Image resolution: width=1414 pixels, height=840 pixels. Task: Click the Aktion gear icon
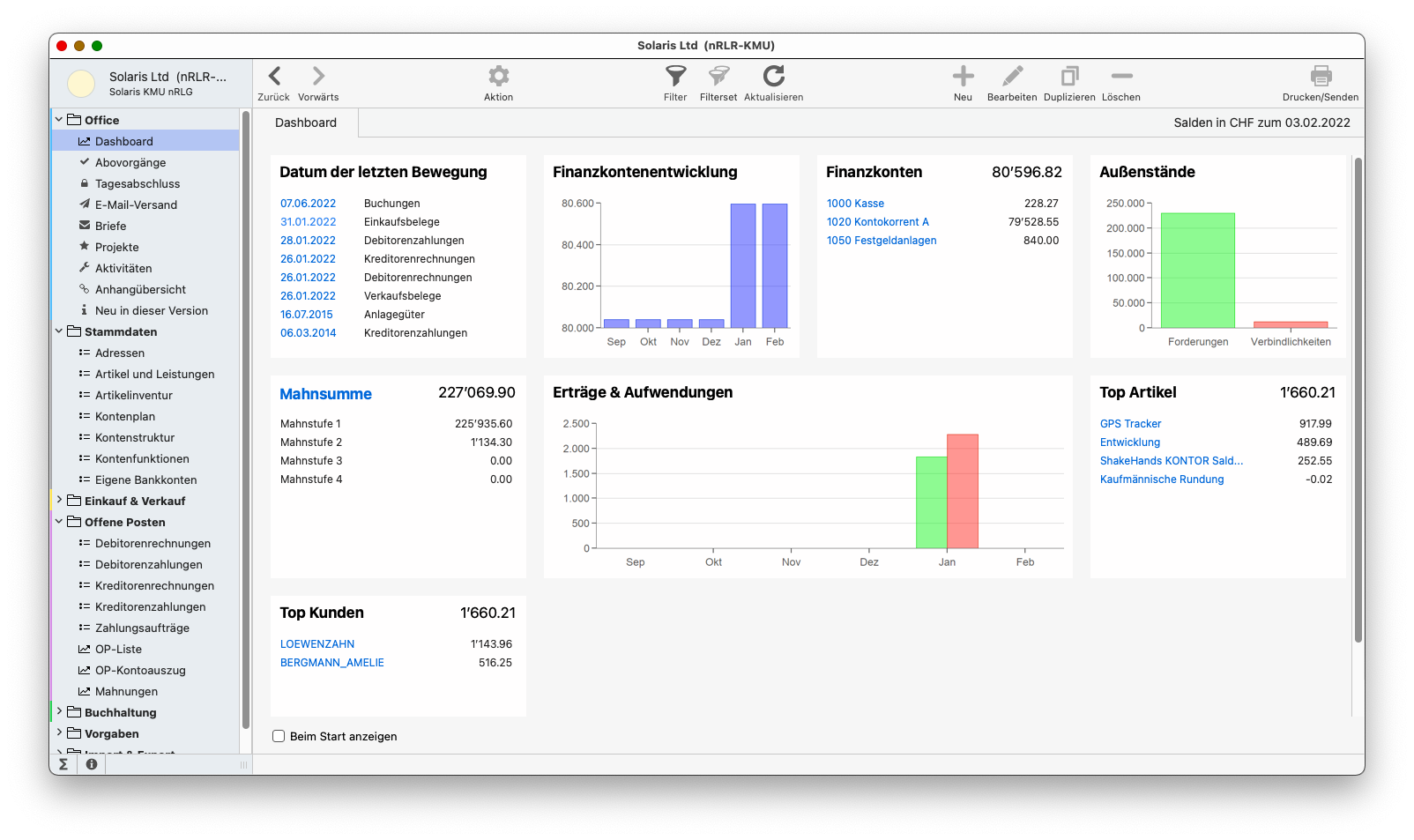point(498,77)
